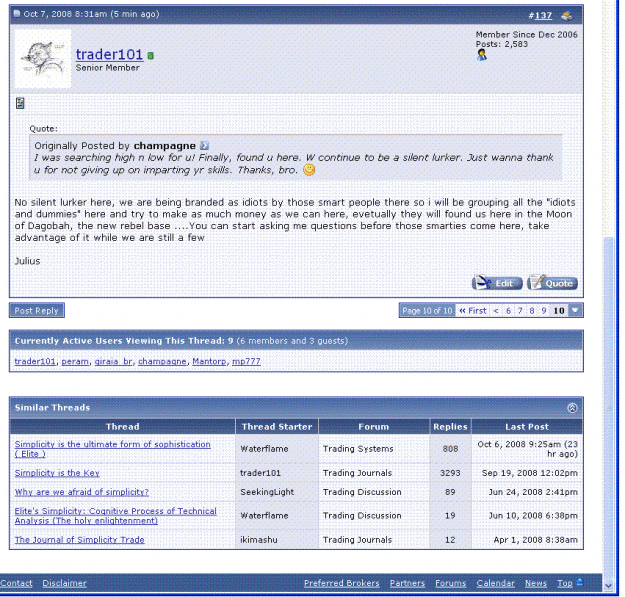Open the Contact footer link
Image resolution: width=625 pixels, height=597 pixels.
click(16, 583)
